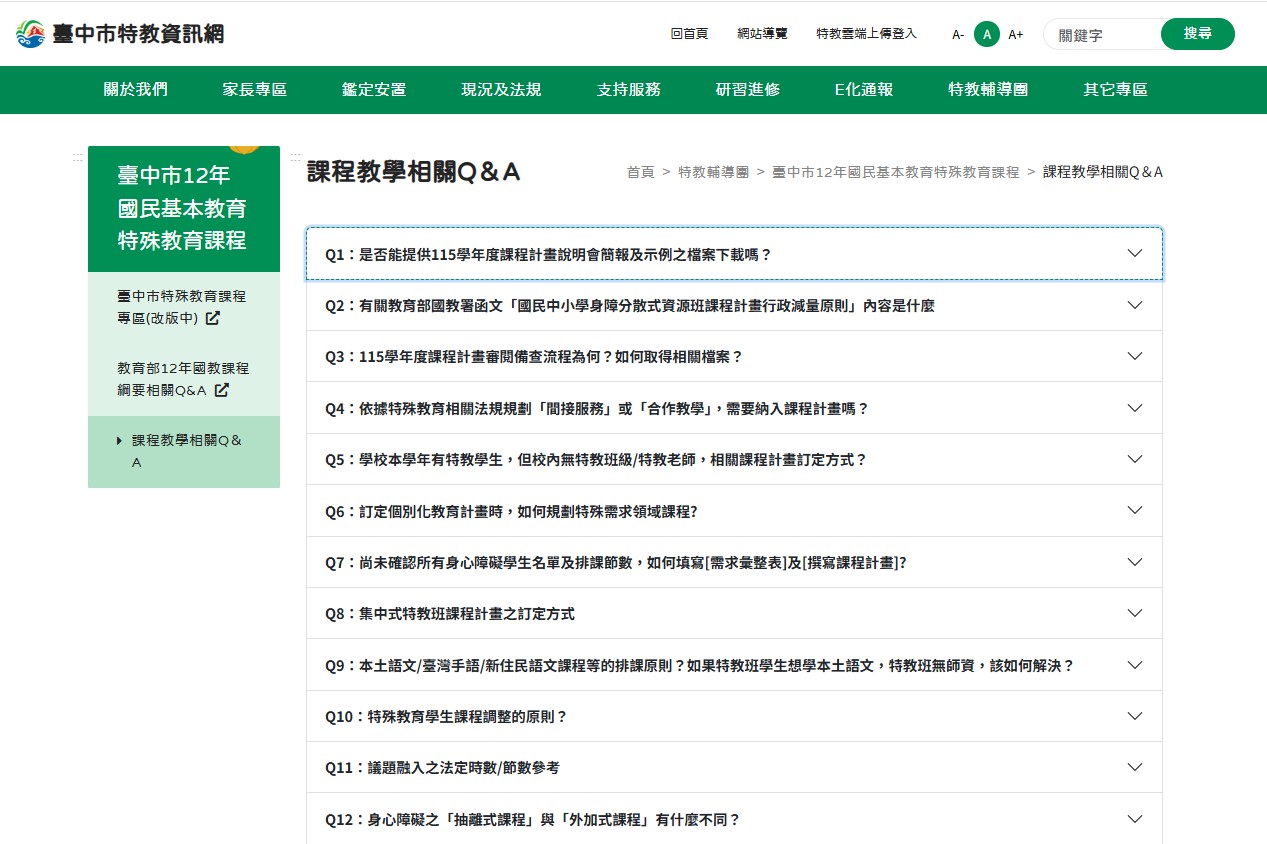Click Q3 question text 115學年度課程計畫審閱備查流程
The width and height of the screenshot is (1267, 844).
[534, 357]
